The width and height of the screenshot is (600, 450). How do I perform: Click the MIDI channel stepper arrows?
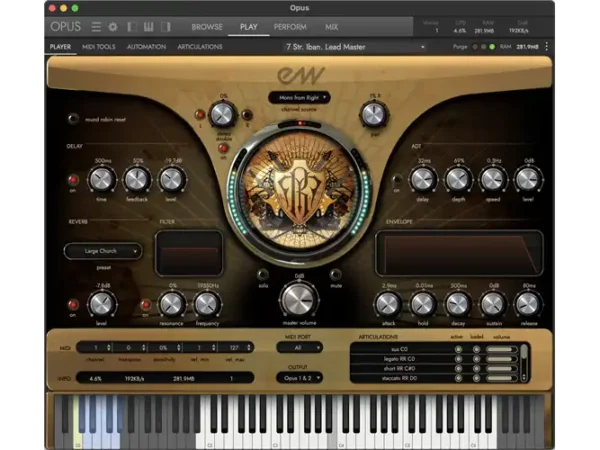coord(109,347)
